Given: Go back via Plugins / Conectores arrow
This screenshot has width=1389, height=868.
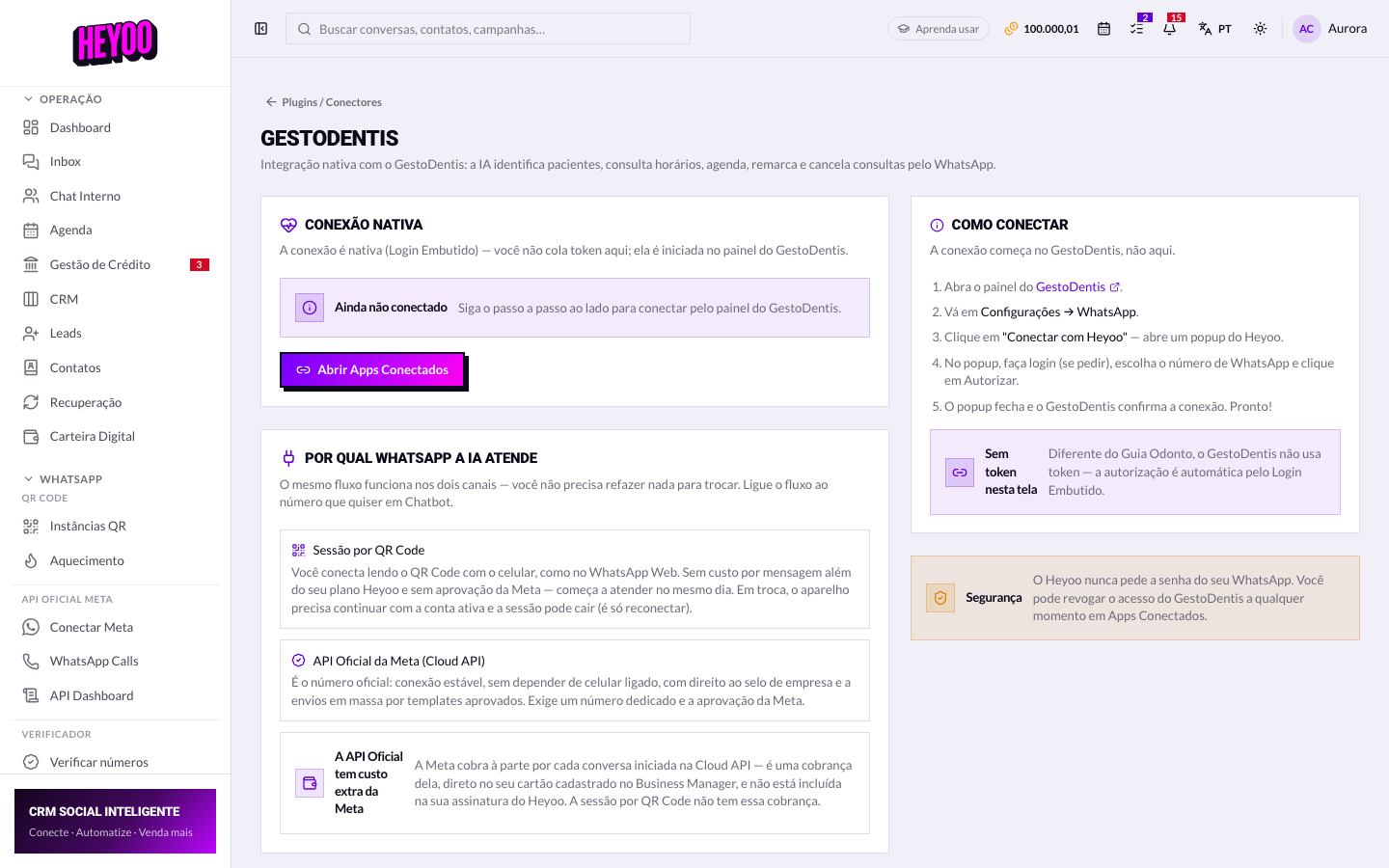Looking at the screenshot, I should point(324,102).
